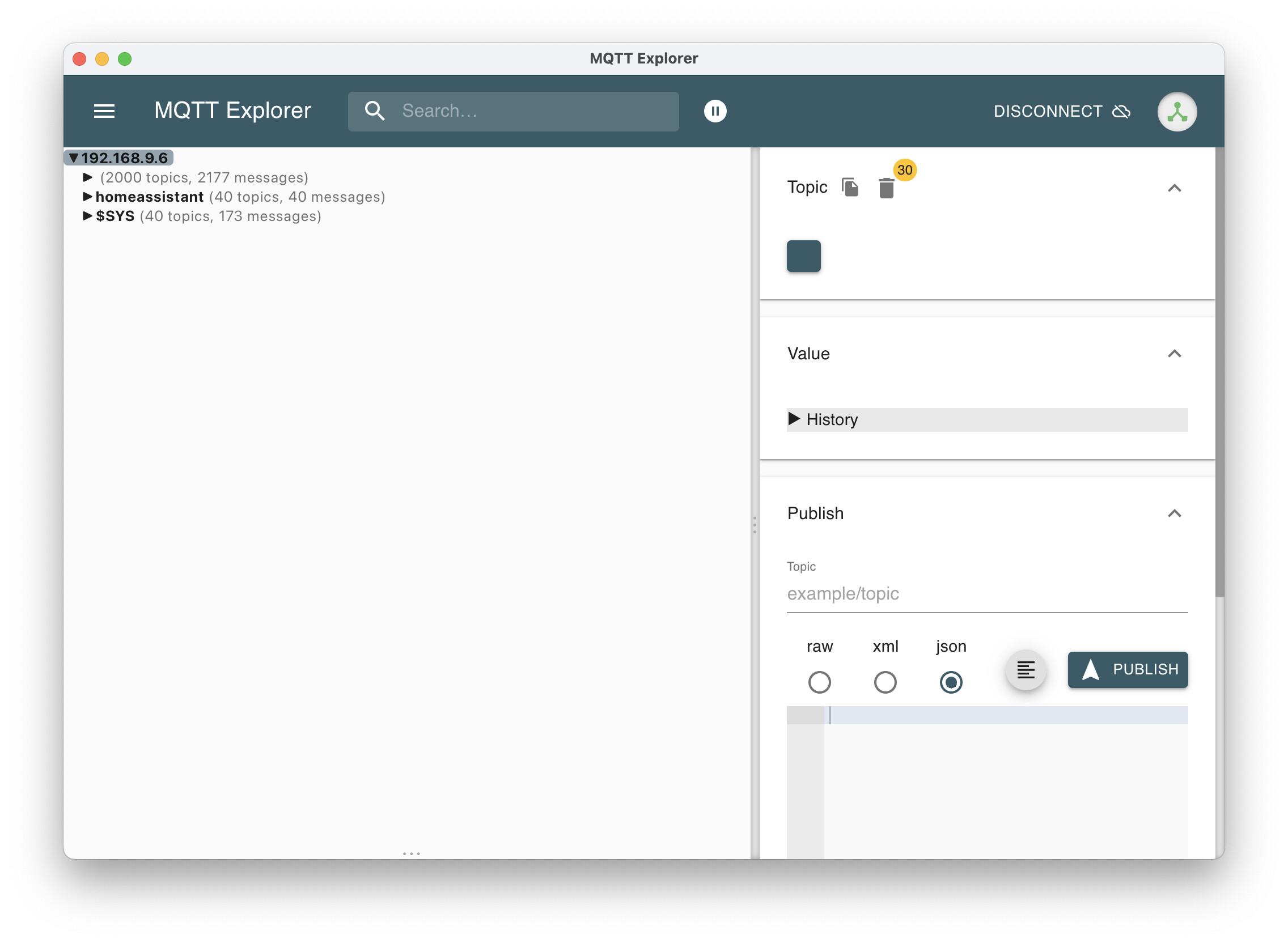
Task: Click the cloud-off disconnect icon
Action: [1121, 111]
